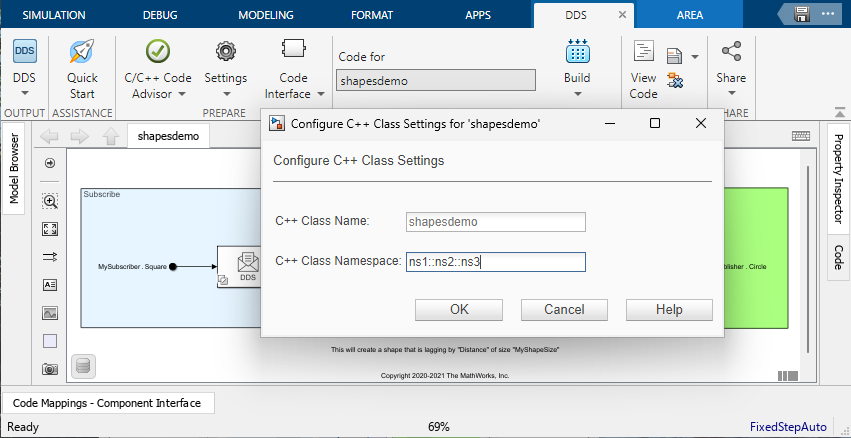Click the Code for shapesdemo field

436,80
